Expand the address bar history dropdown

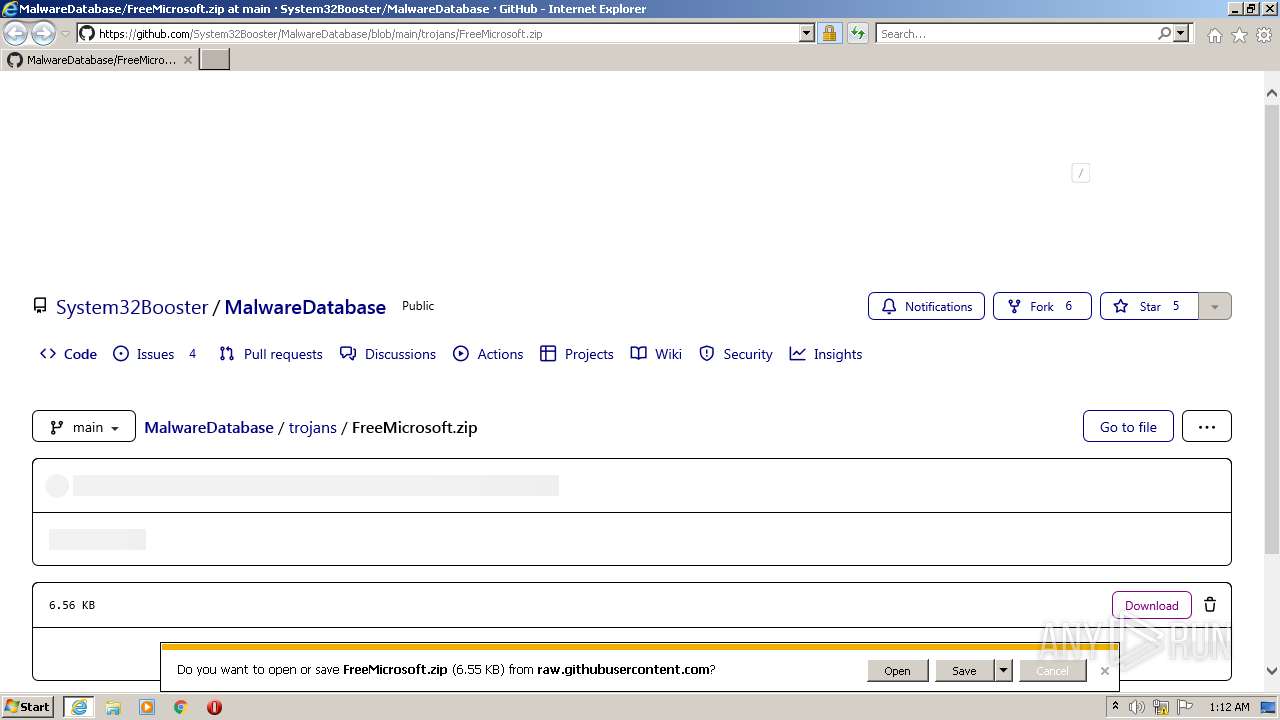(x=807, y=33)
